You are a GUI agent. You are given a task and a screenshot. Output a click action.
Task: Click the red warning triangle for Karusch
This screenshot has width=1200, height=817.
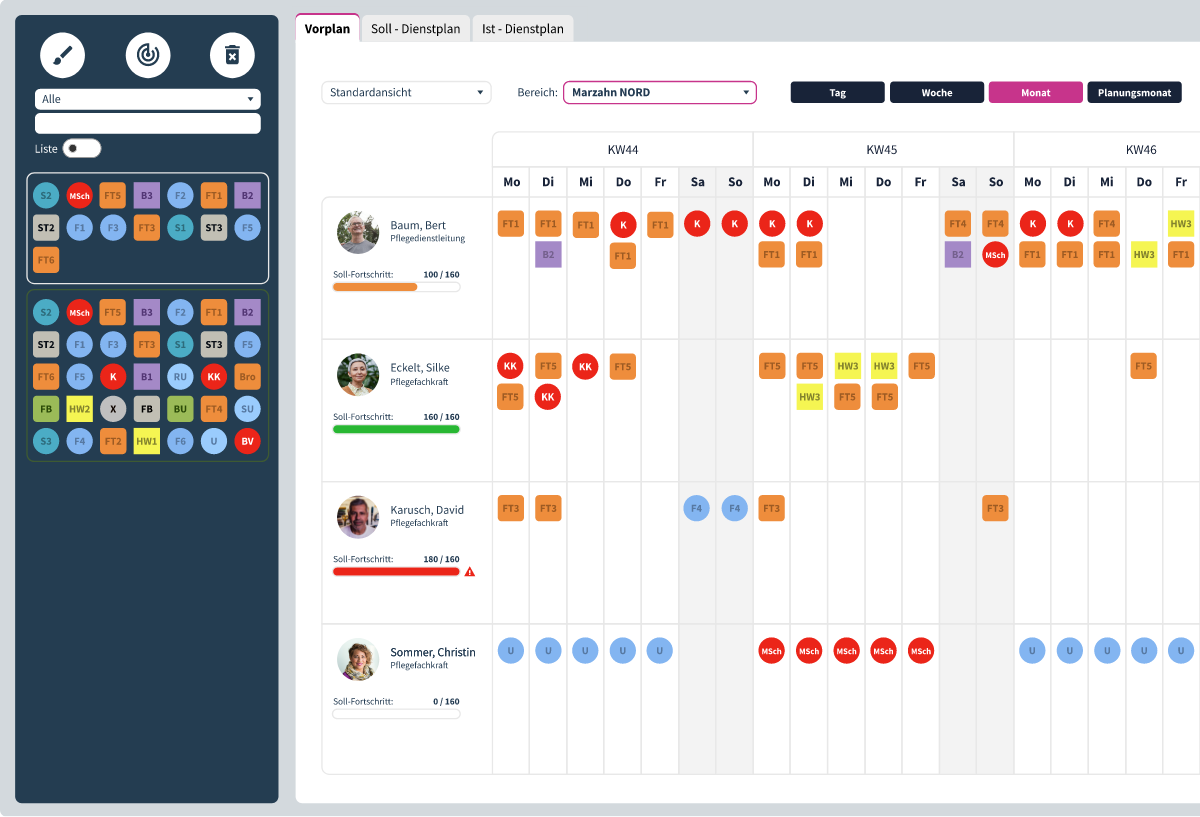(470, 572)
